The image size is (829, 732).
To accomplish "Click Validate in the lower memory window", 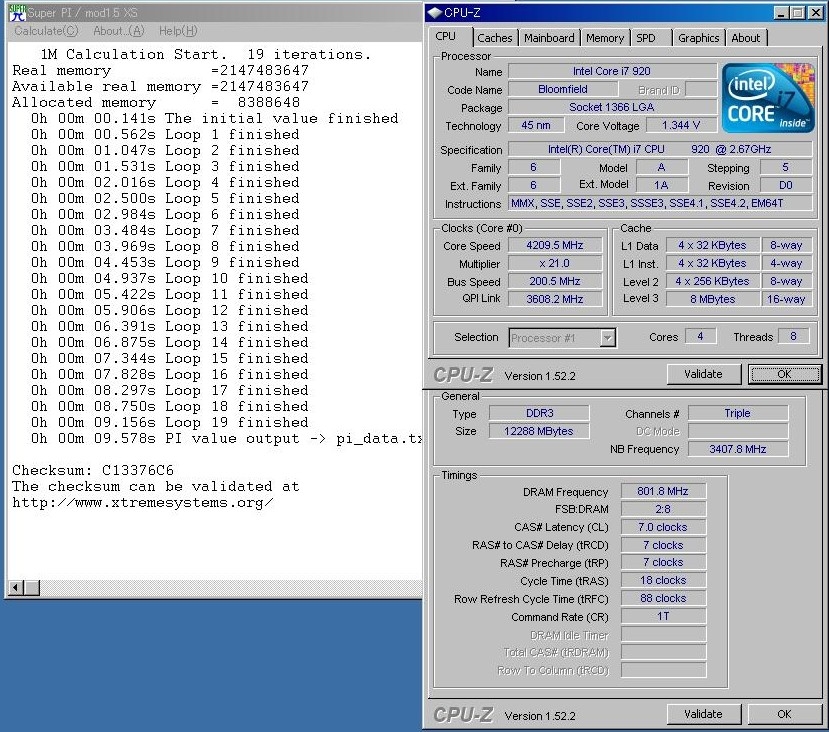I will point(703,714).
